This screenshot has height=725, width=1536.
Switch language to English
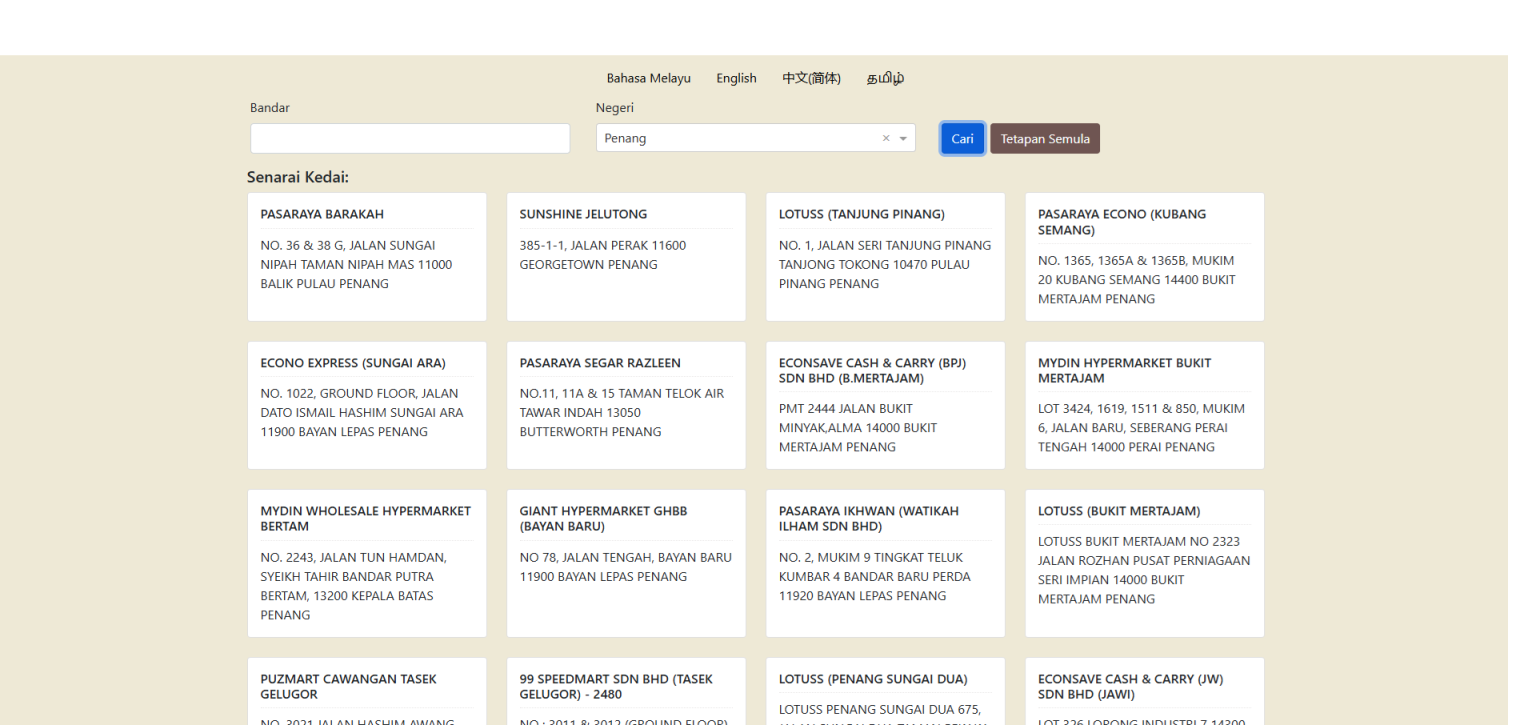click(x=736, y=78)
